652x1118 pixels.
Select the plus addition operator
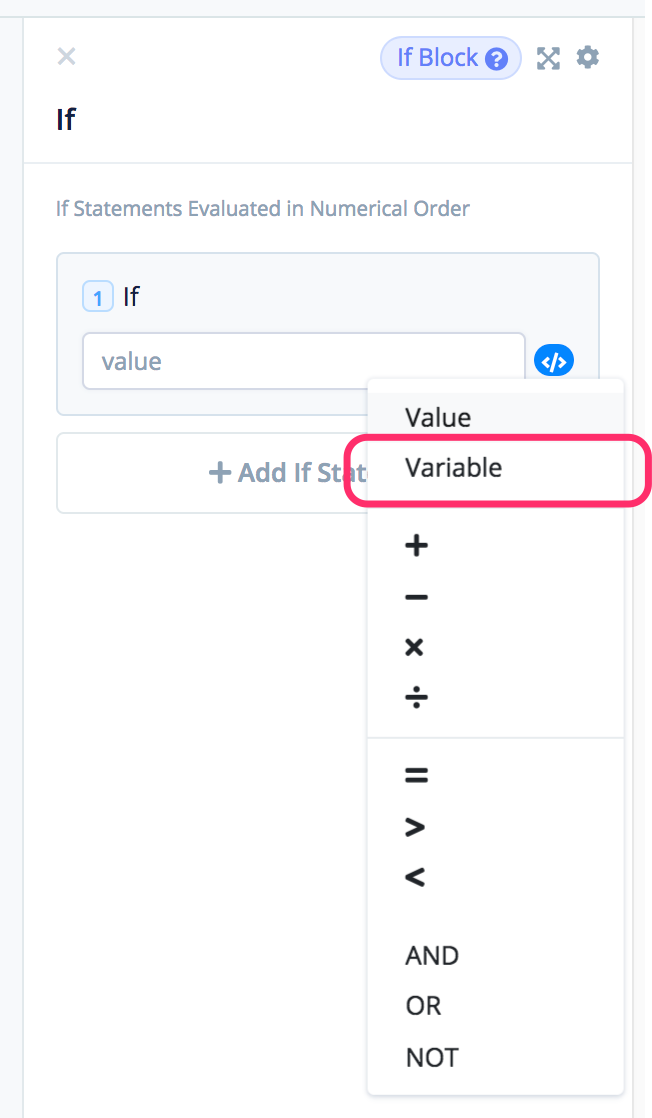coord(416,546)
